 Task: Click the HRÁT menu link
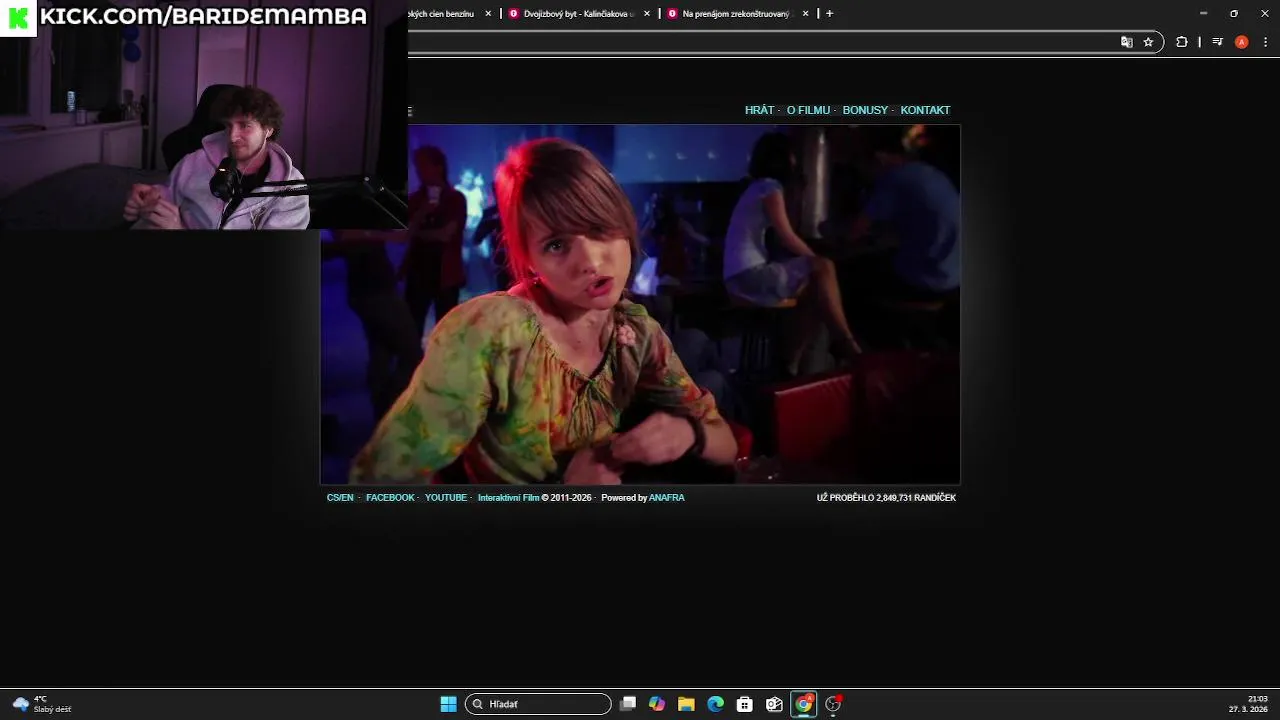759,110
